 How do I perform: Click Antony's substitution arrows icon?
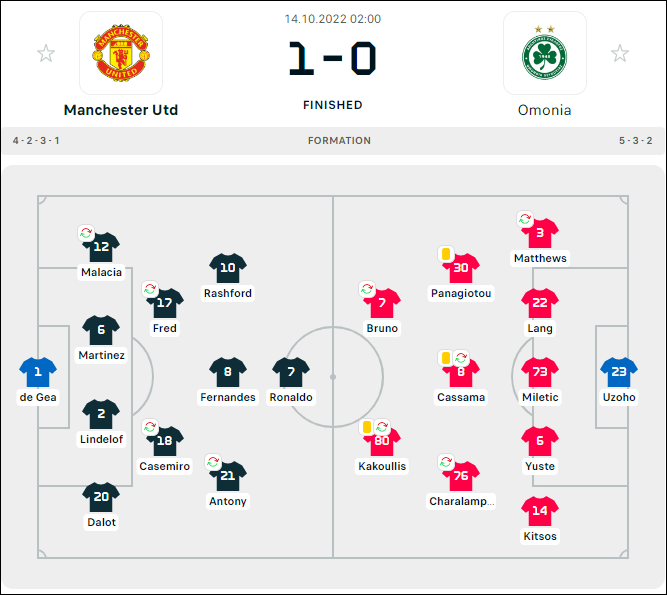pos(213,462)
